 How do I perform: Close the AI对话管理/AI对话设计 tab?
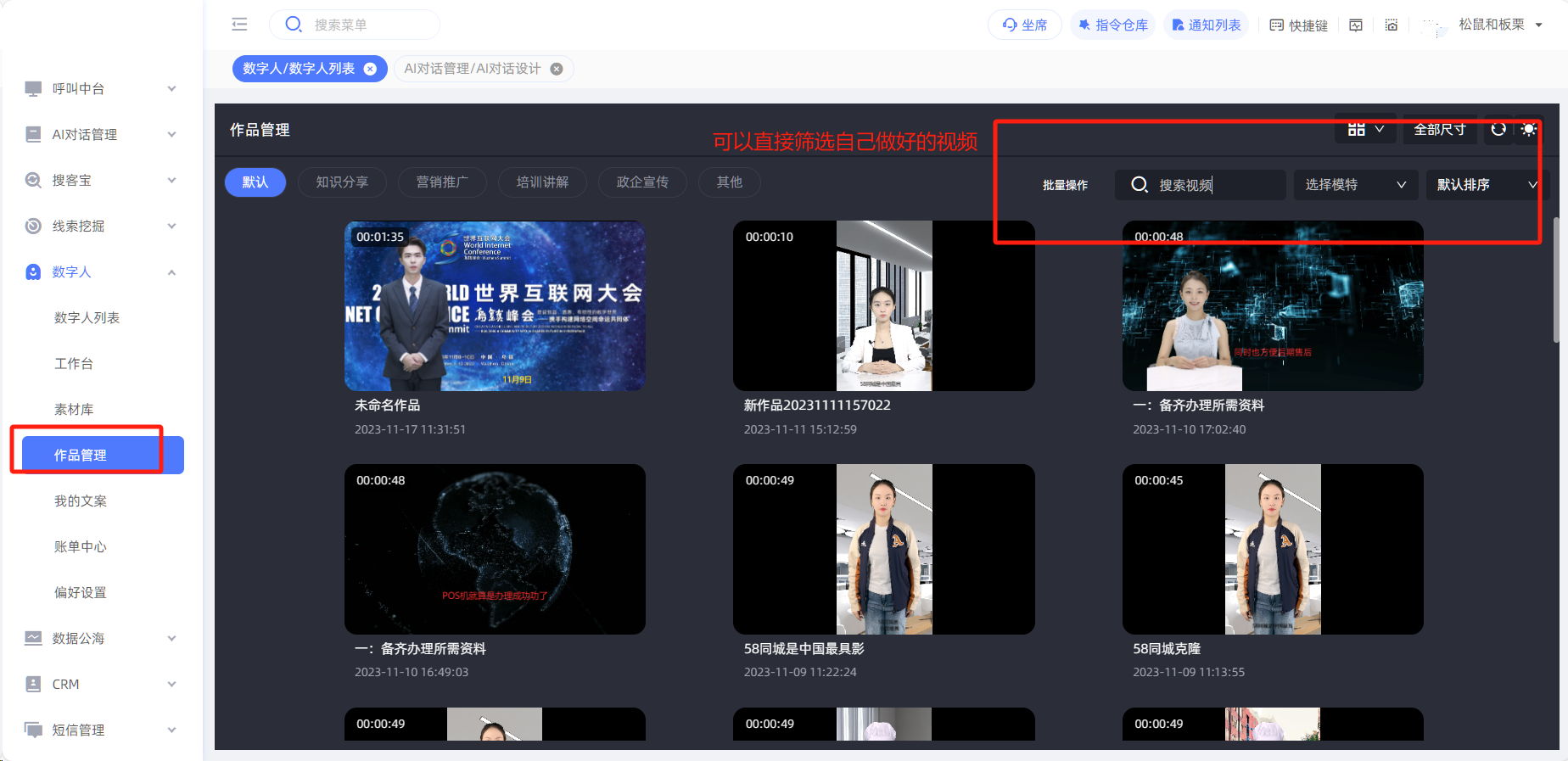click(557, 69)
